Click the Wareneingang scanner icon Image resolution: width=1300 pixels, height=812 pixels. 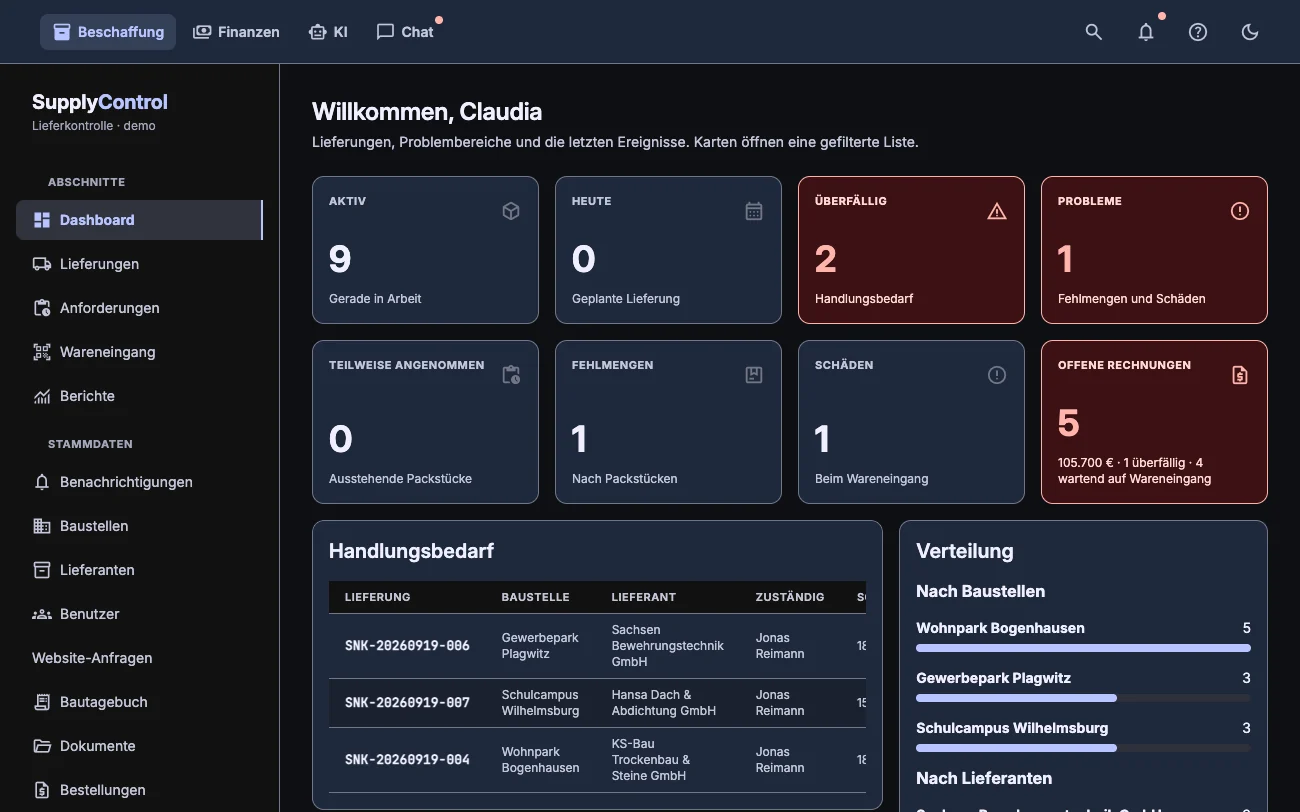(x=42, y=352)
